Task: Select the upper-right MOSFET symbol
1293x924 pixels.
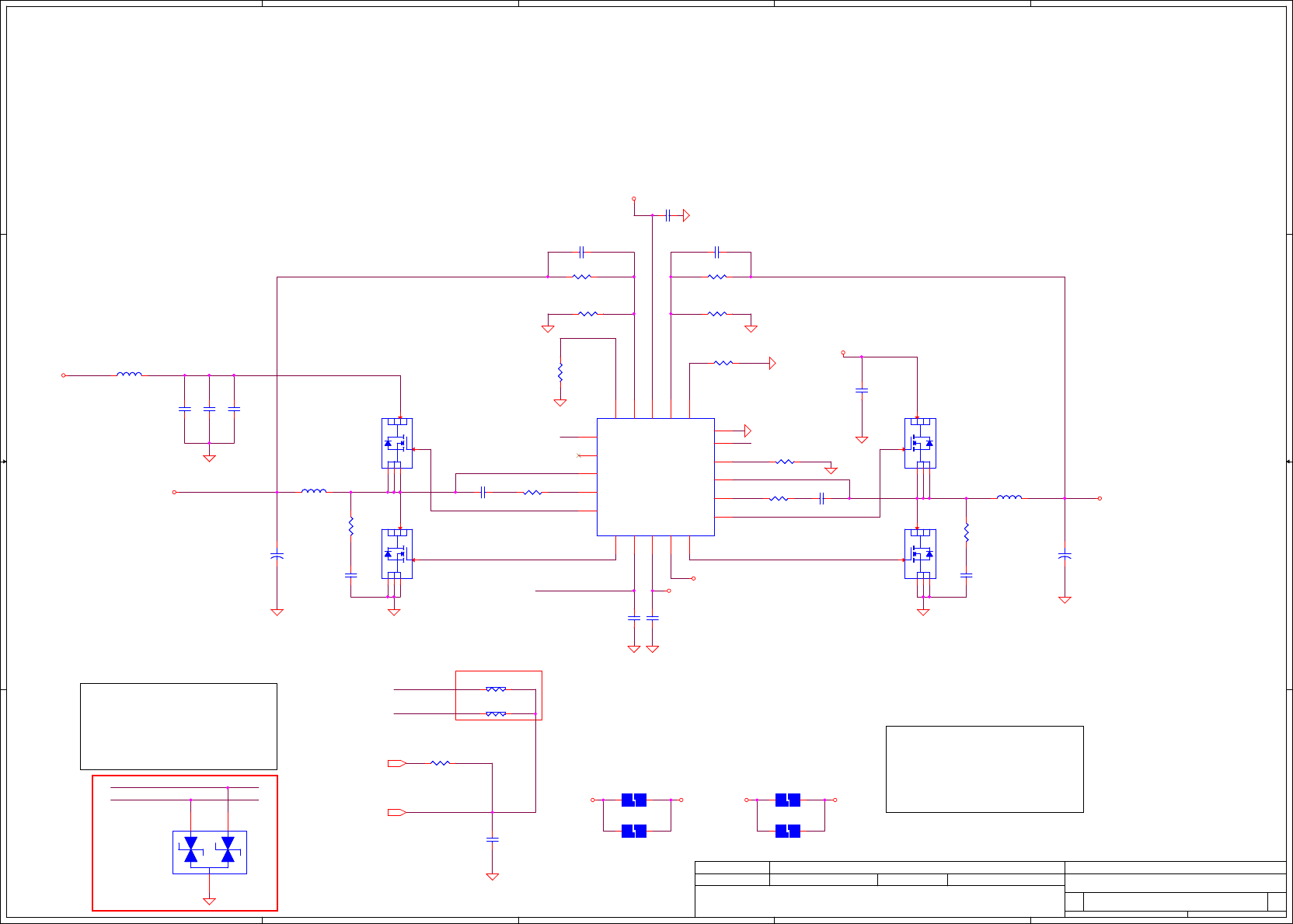Action: 920,443
